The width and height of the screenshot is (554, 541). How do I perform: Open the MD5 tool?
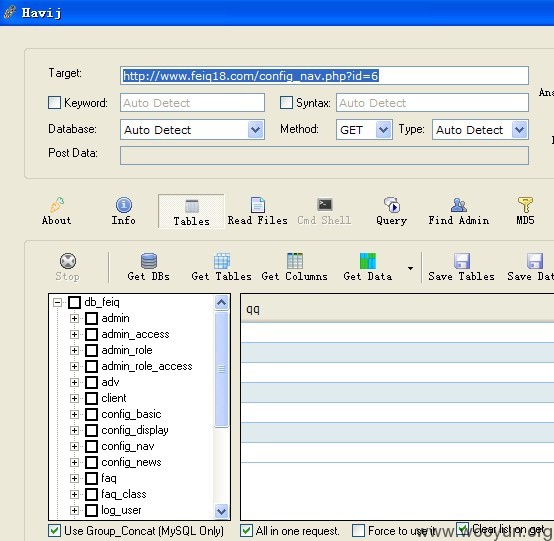pyautogui.click(x=525, y=211)
